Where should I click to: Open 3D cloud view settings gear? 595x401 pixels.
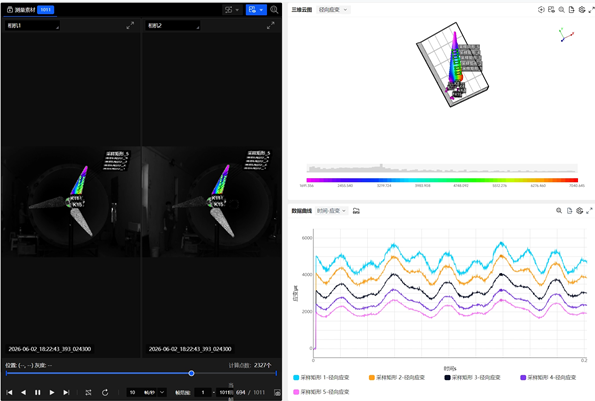pos(582,10)
